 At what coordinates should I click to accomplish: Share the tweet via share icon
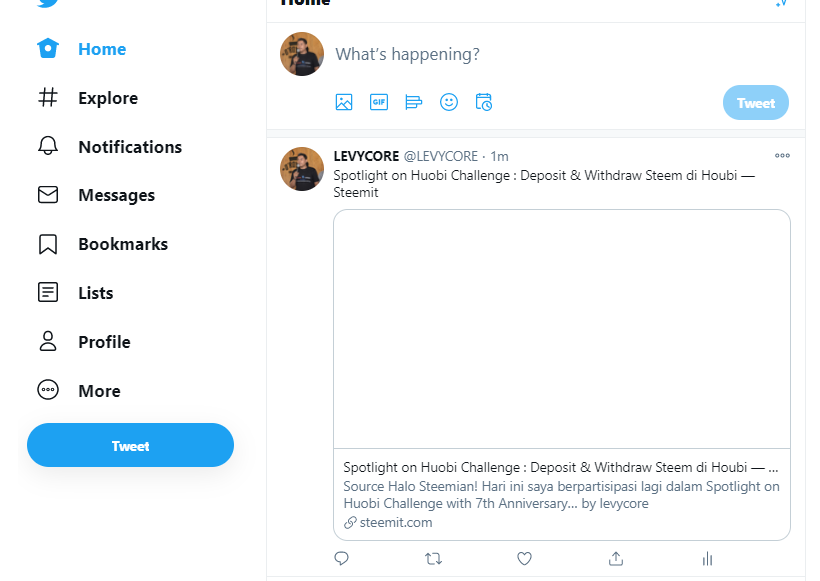(616, 559)
